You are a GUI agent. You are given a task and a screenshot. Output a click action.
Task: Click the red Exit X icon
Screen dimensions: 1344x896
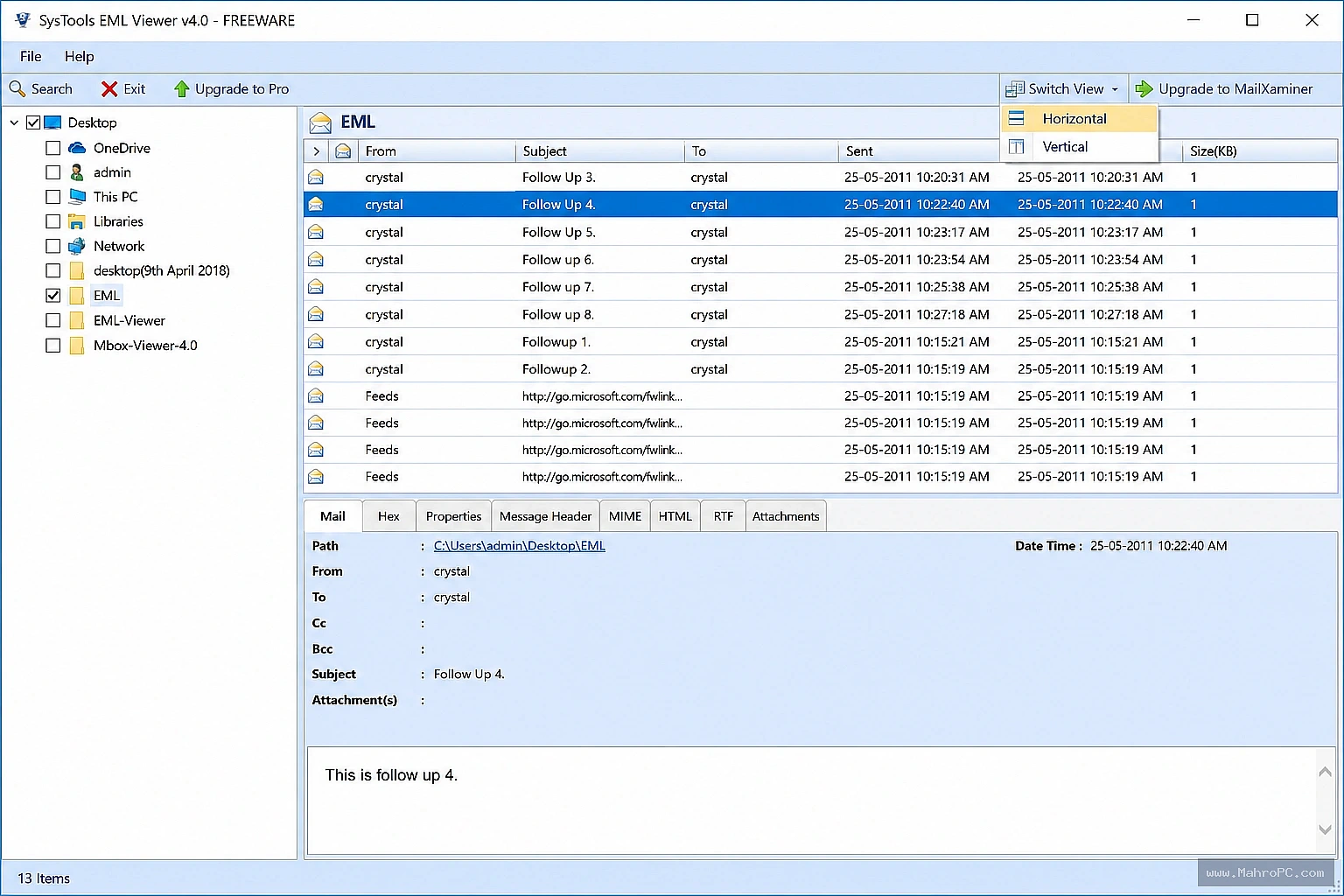click(109, 89)
